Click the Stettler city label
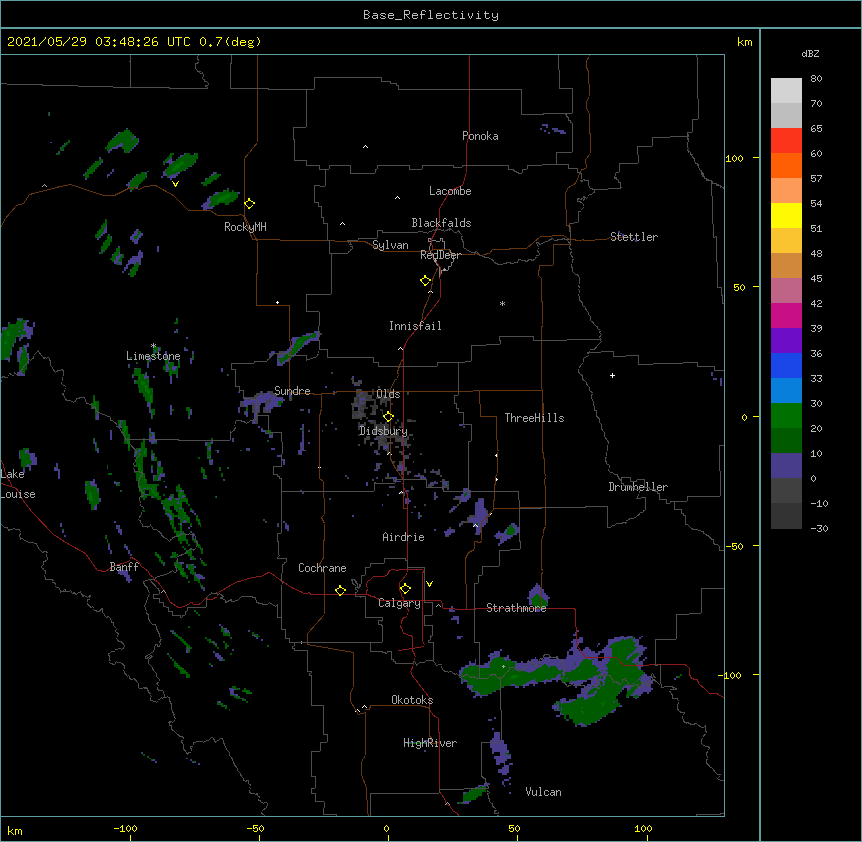The image size is (862, 842). (x=634, y=237)
